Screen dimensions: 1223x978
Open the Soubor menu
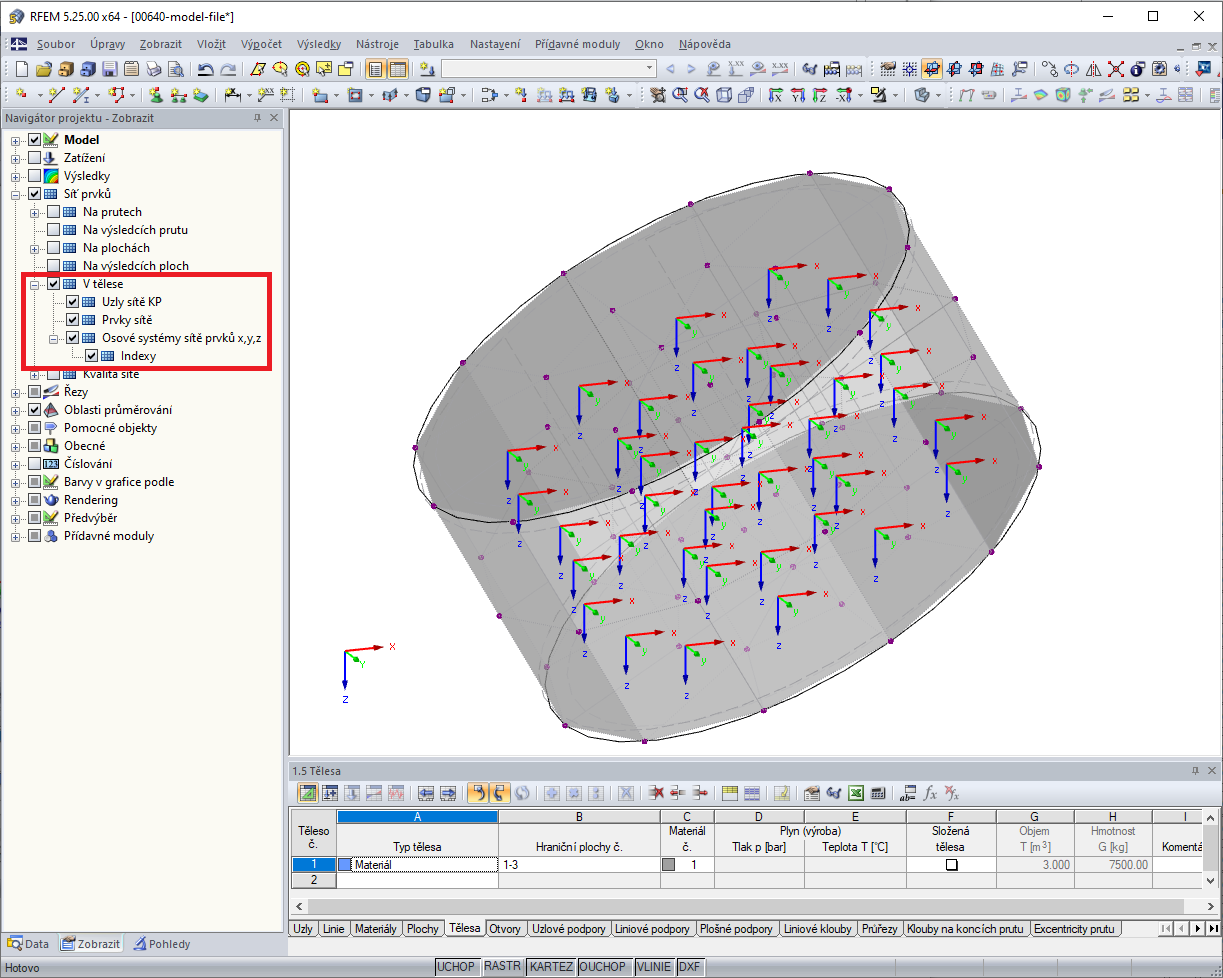[56, 44]
